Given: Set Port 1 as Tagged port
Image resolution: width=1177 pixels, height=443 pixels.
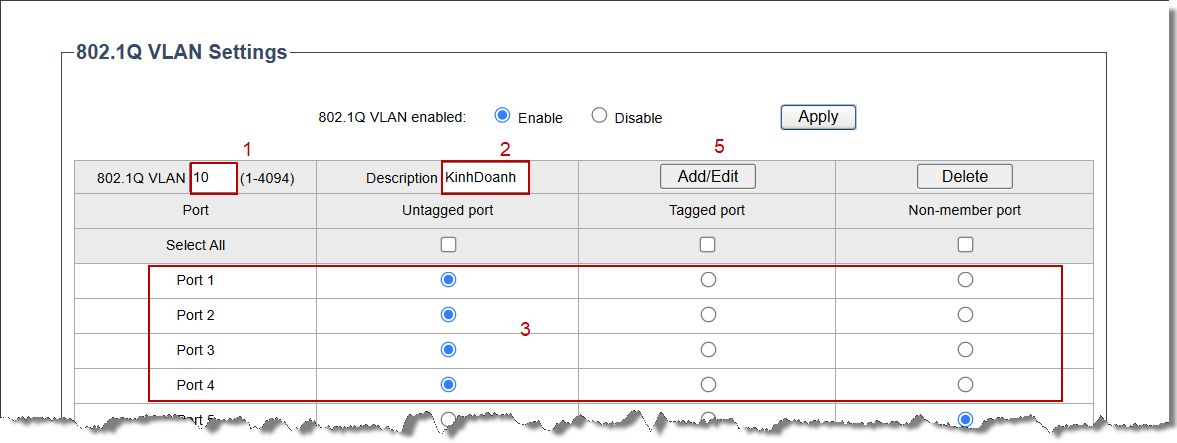Looking at the screenshot, I should 708,280.
